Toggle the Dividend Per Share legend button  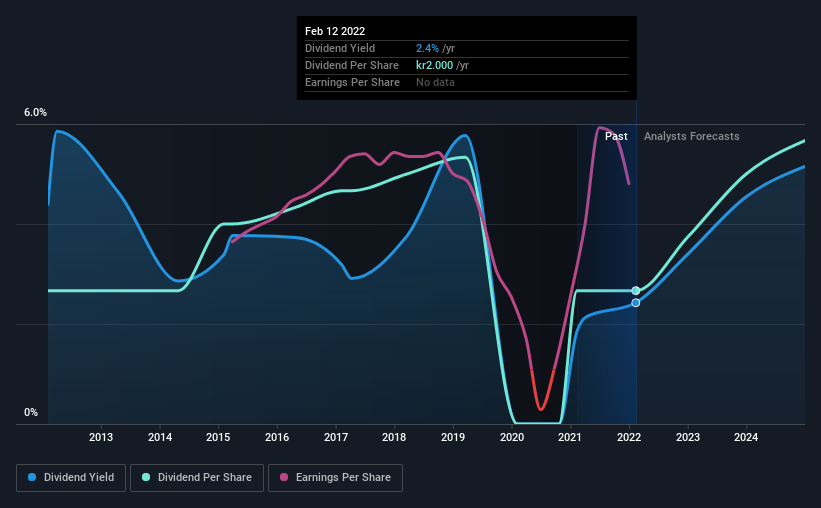(197, 478)
